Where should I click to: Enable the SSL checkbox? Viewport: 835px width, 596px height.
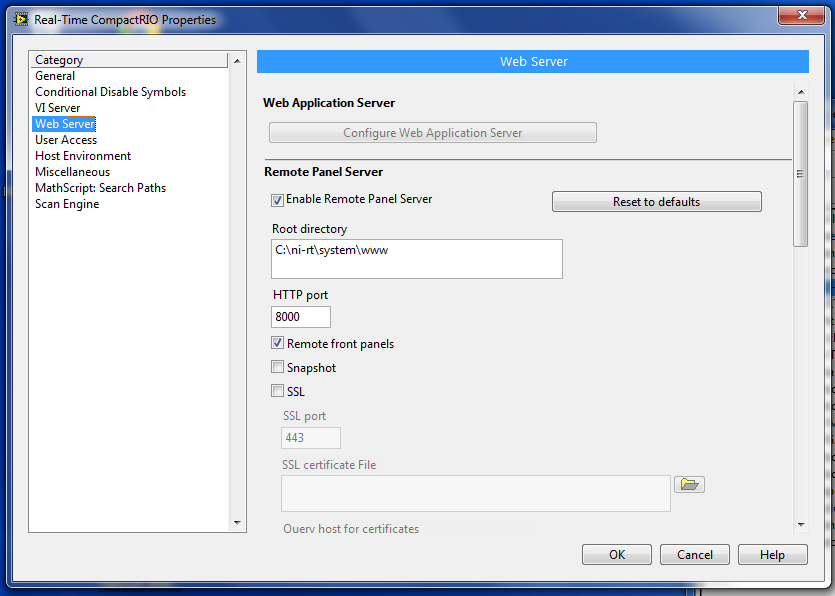277,390
